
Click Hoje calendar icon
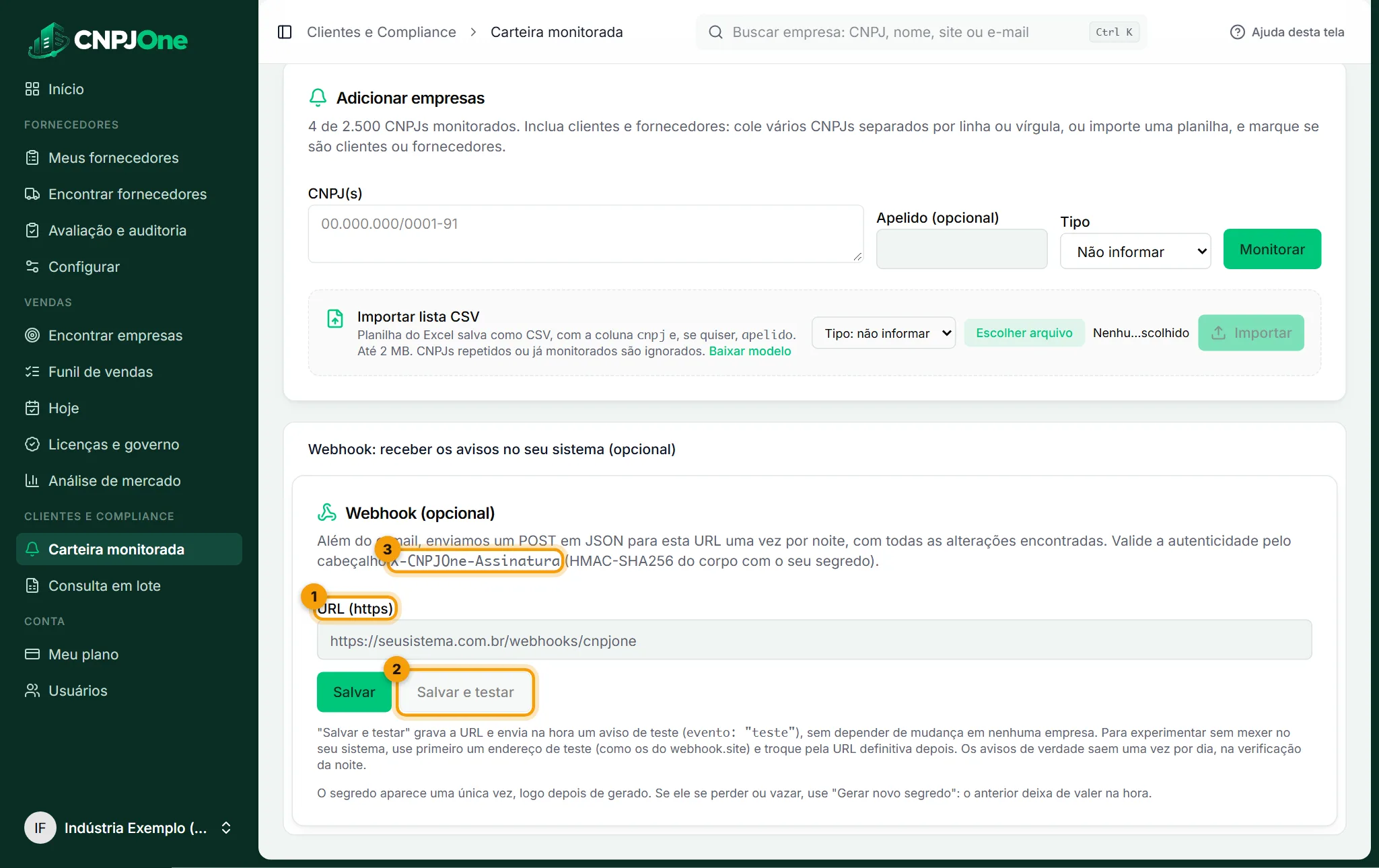tap(32, 408)
